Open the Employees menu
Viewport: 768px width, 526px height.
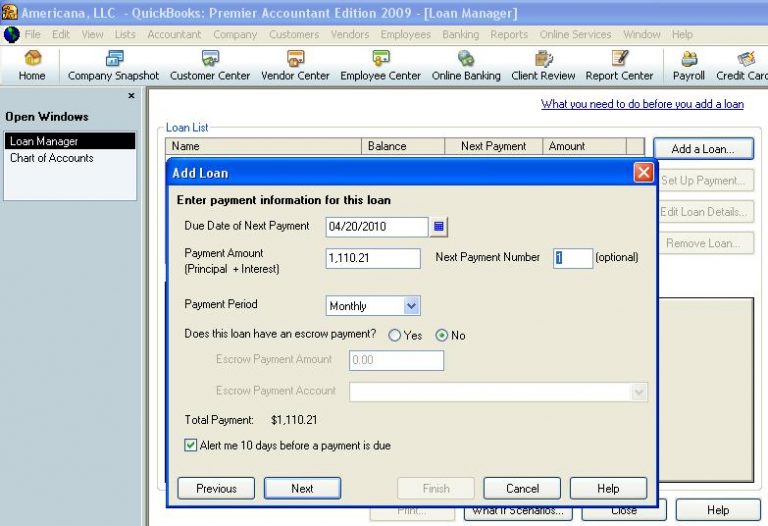coord(406,34)
